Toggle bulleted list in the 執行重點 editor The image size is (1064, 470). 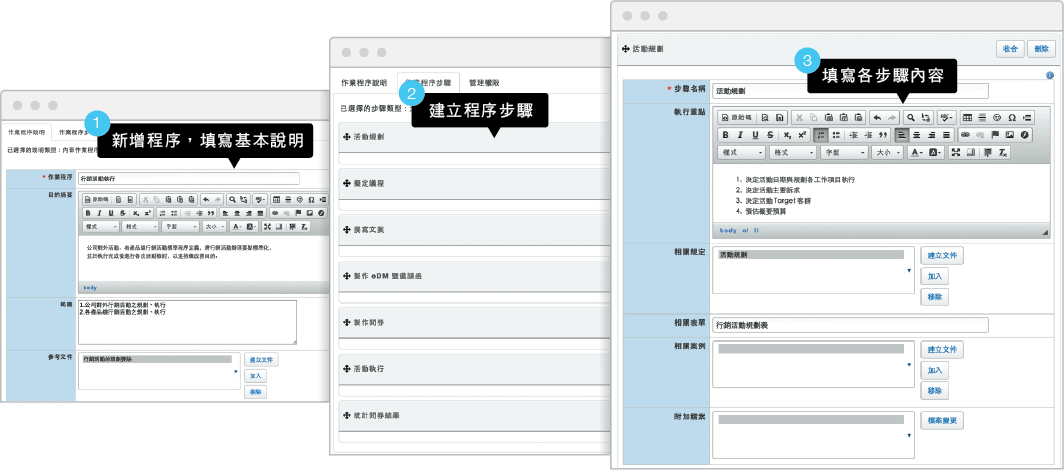click(836, 135)
